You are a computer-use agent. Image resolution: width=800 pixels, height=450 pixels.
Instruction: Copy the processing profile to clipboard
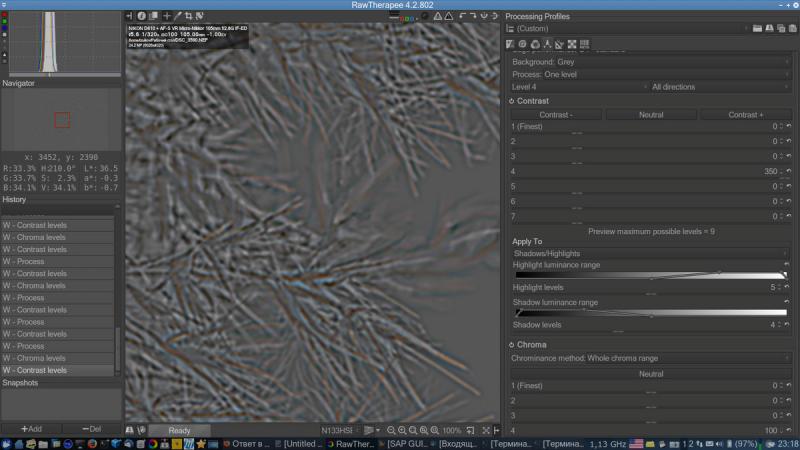coord(781,29)
